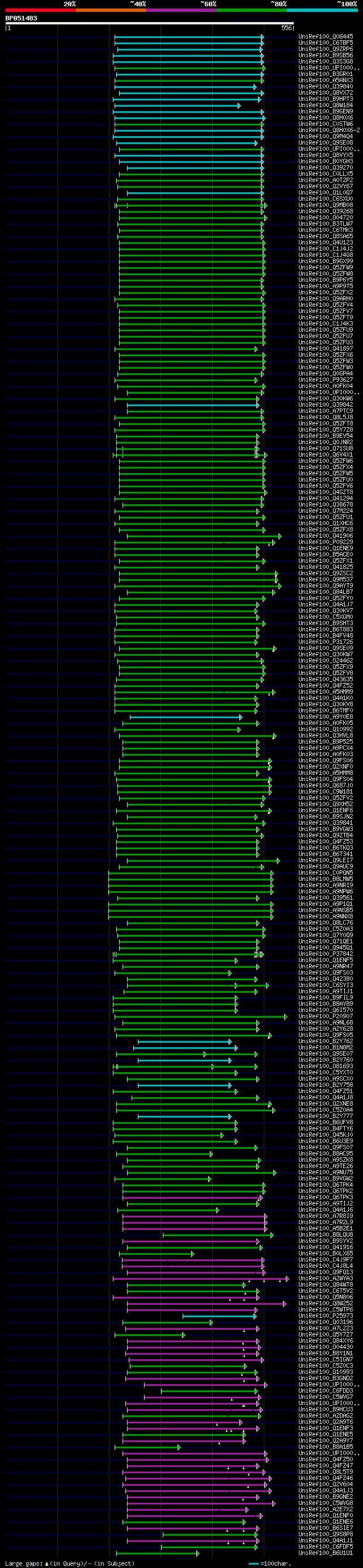The image size is (363, 1568).
Task: Open hit UniRef100_Q9SE08
Action: click(x=325, y=142)
